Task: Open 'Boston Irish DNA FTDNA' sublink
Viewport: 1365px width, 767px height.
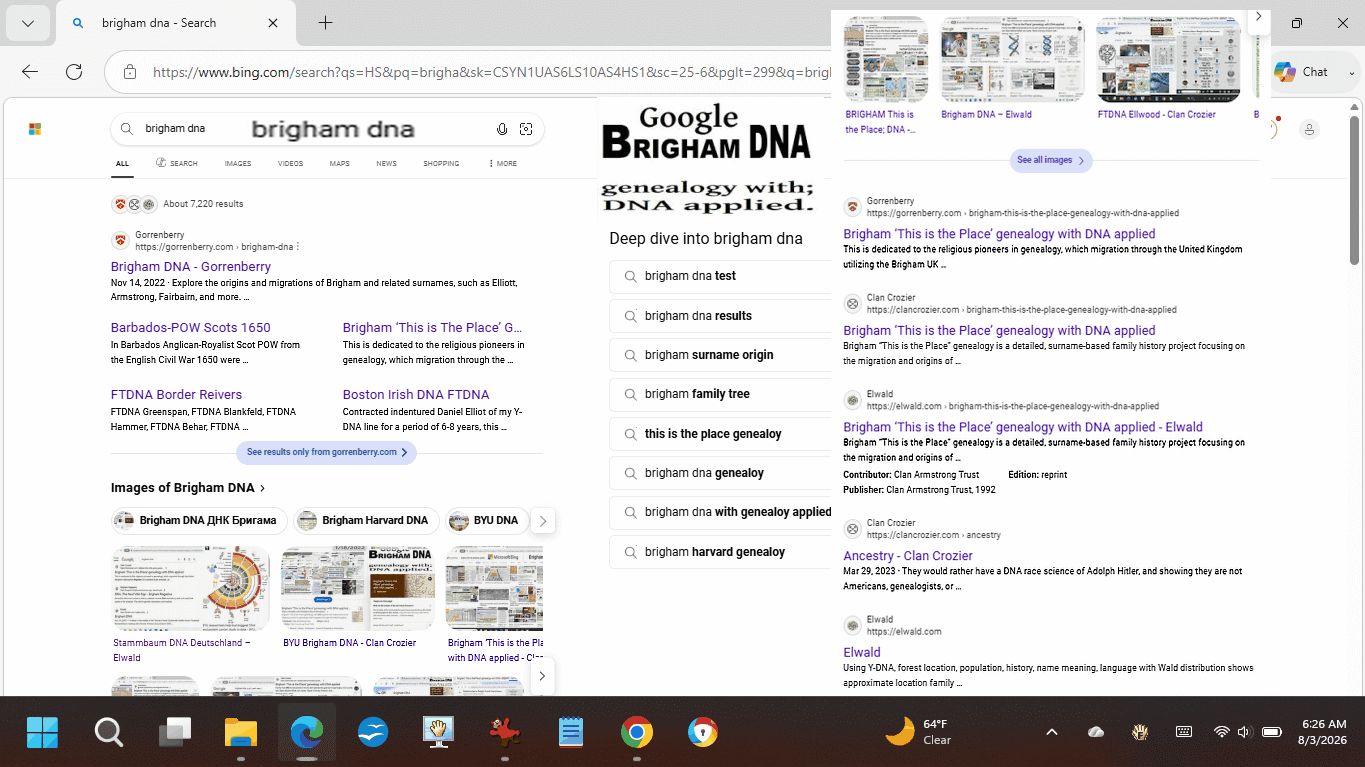Action: tap(416, 395)
